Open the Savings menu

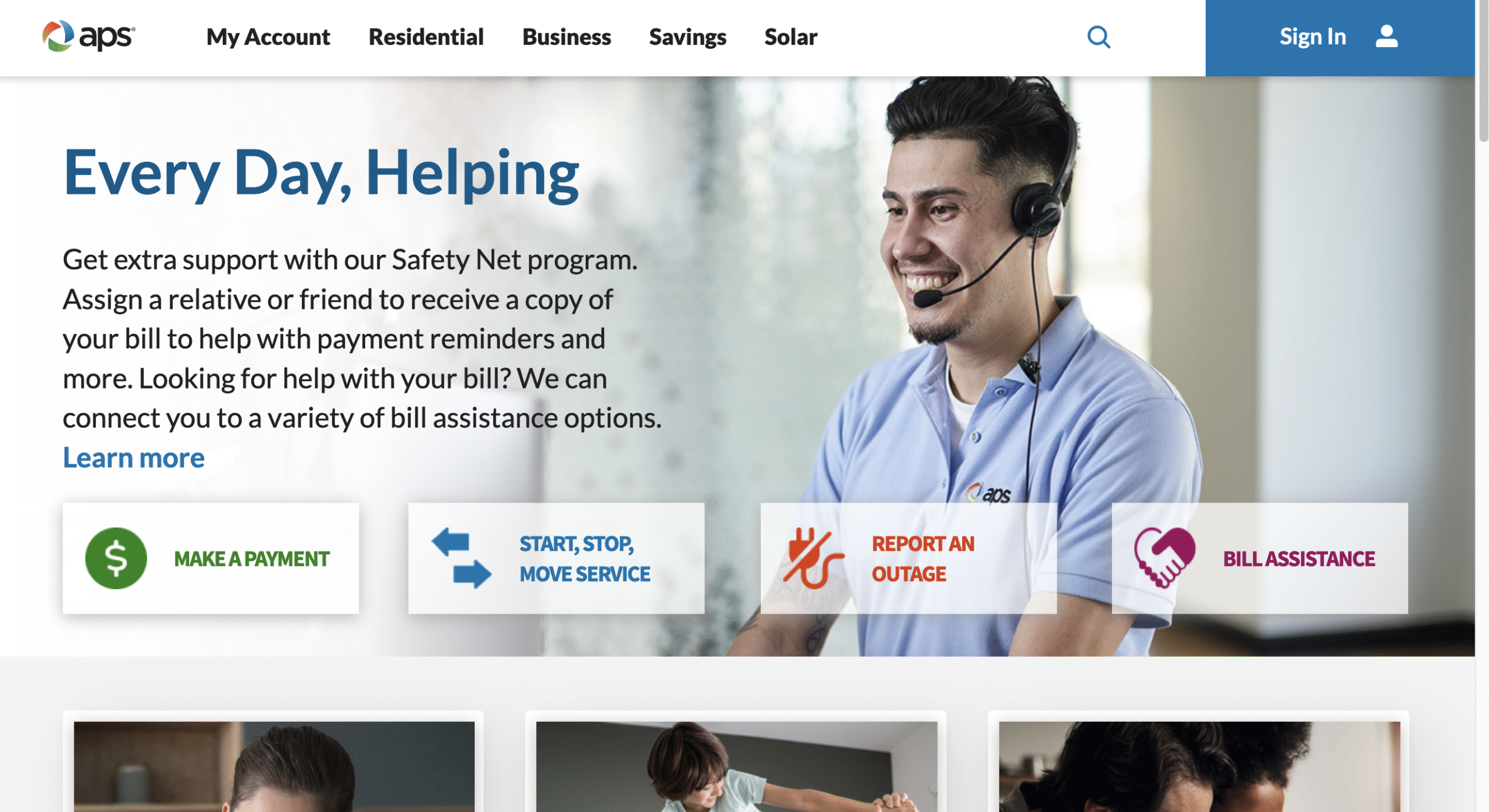click(687, 37)
